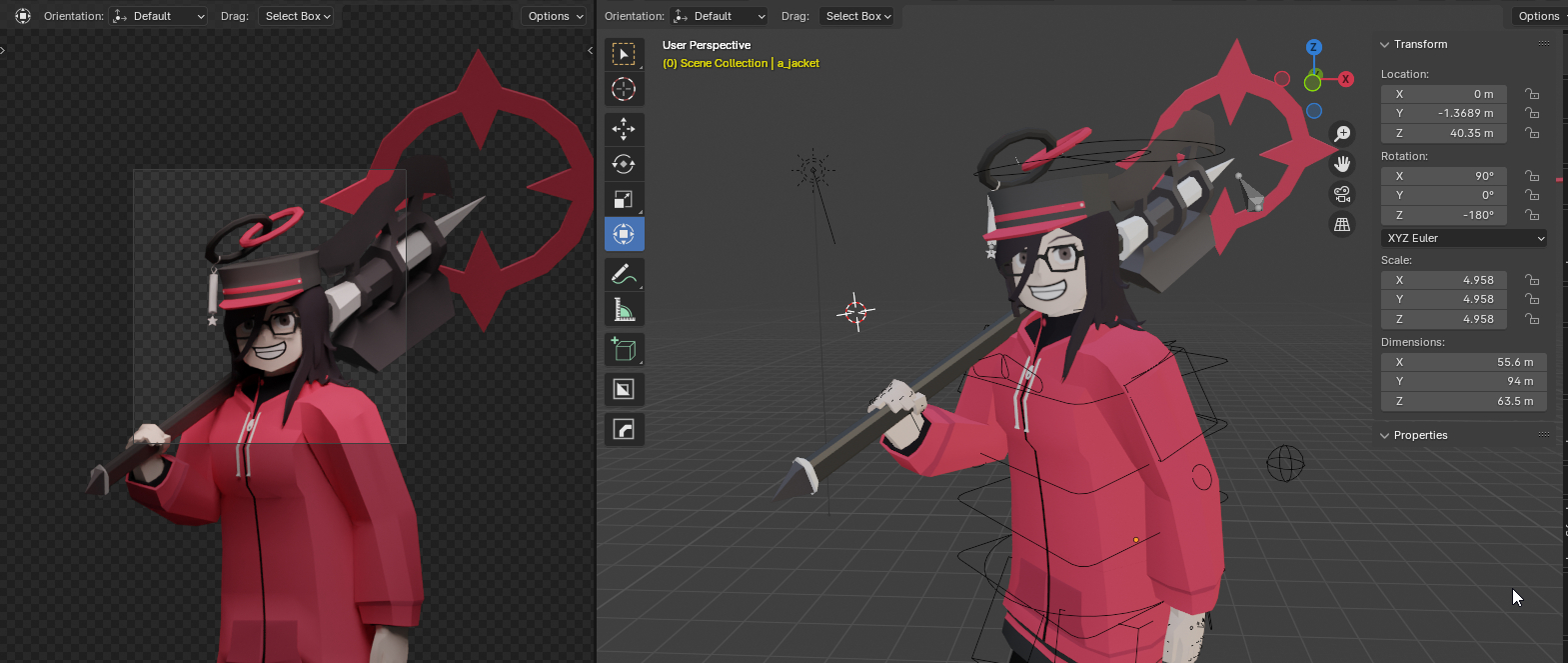This screenshot has width=1568, height=663.
Task: Pick the Measure tool
Action: (x=624, y=310)
